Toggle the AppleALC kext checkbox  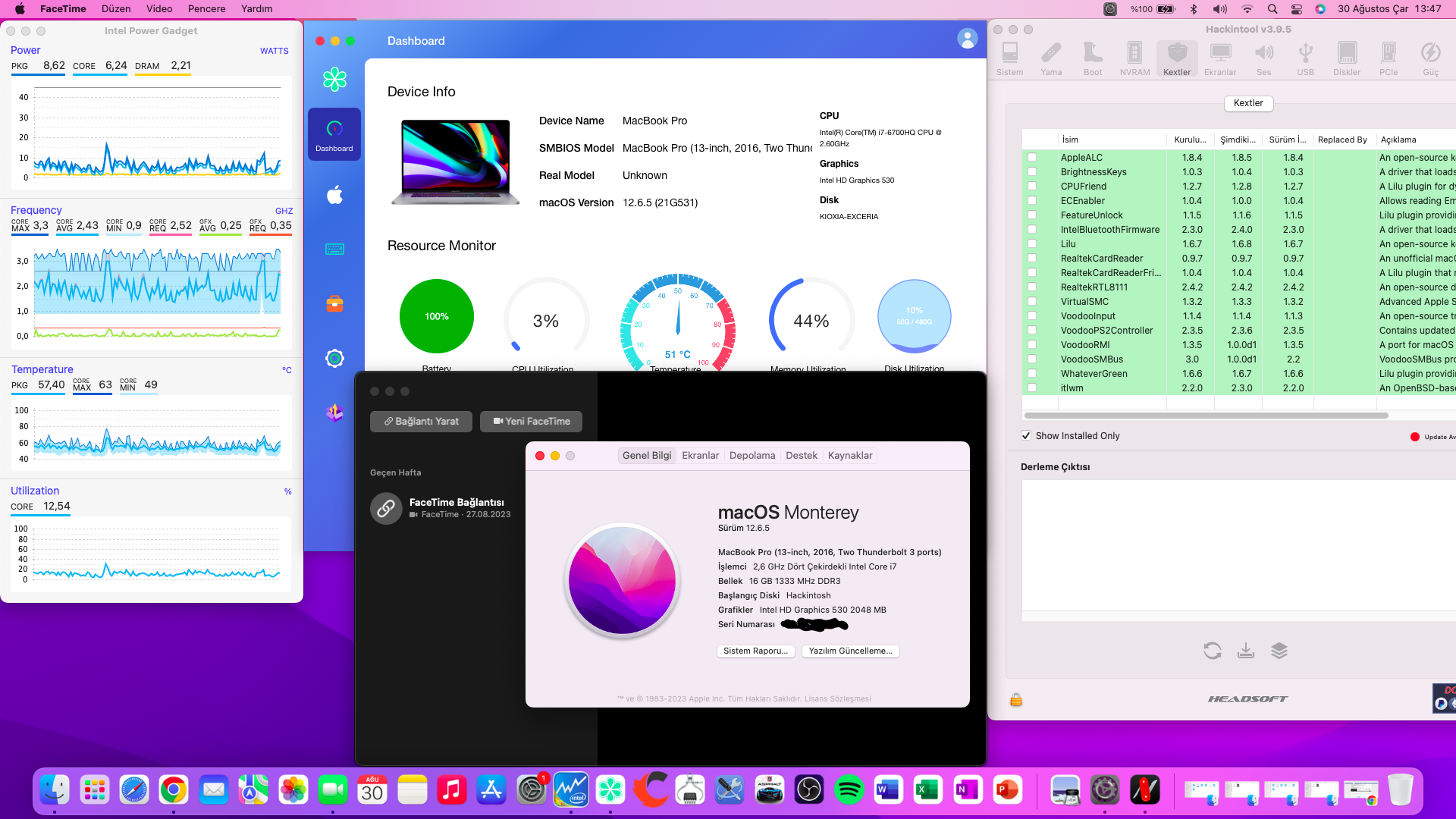[x=1032, y=158]
